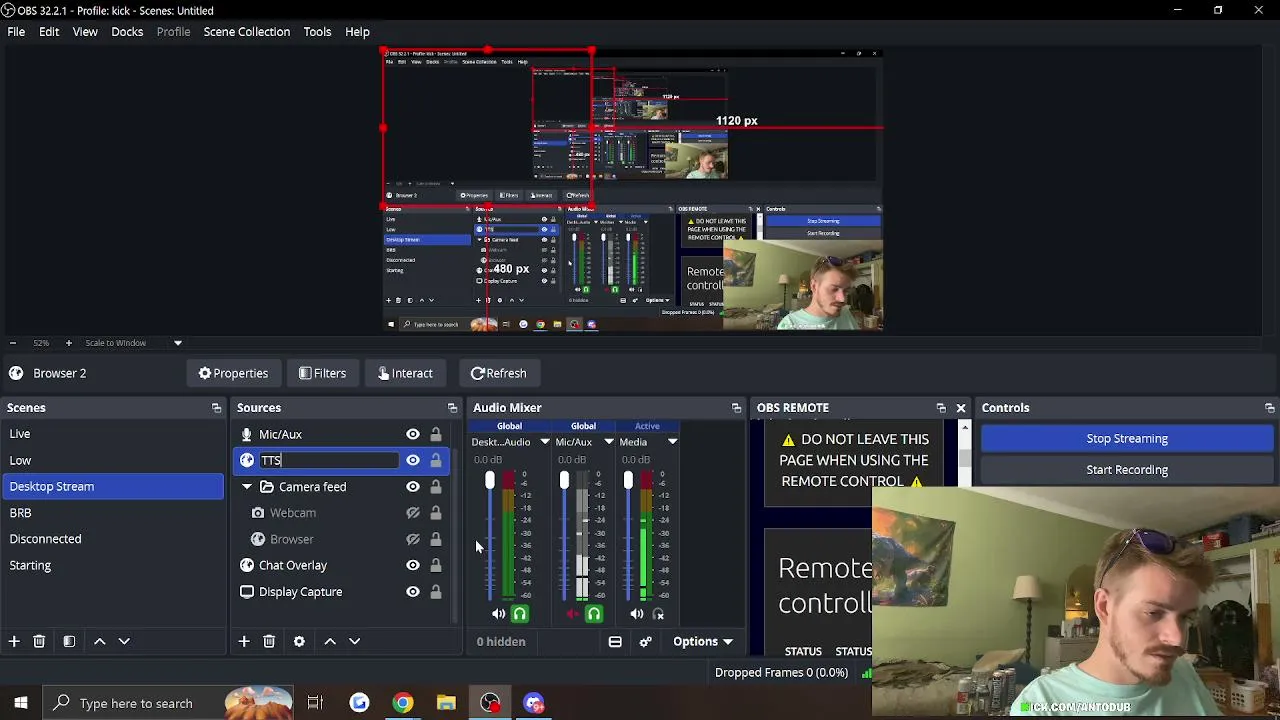Viewport: 1280px width, 720px height.
Task: Undock the Sources panel
Action: pyautogui.click(x=452, y=408)
